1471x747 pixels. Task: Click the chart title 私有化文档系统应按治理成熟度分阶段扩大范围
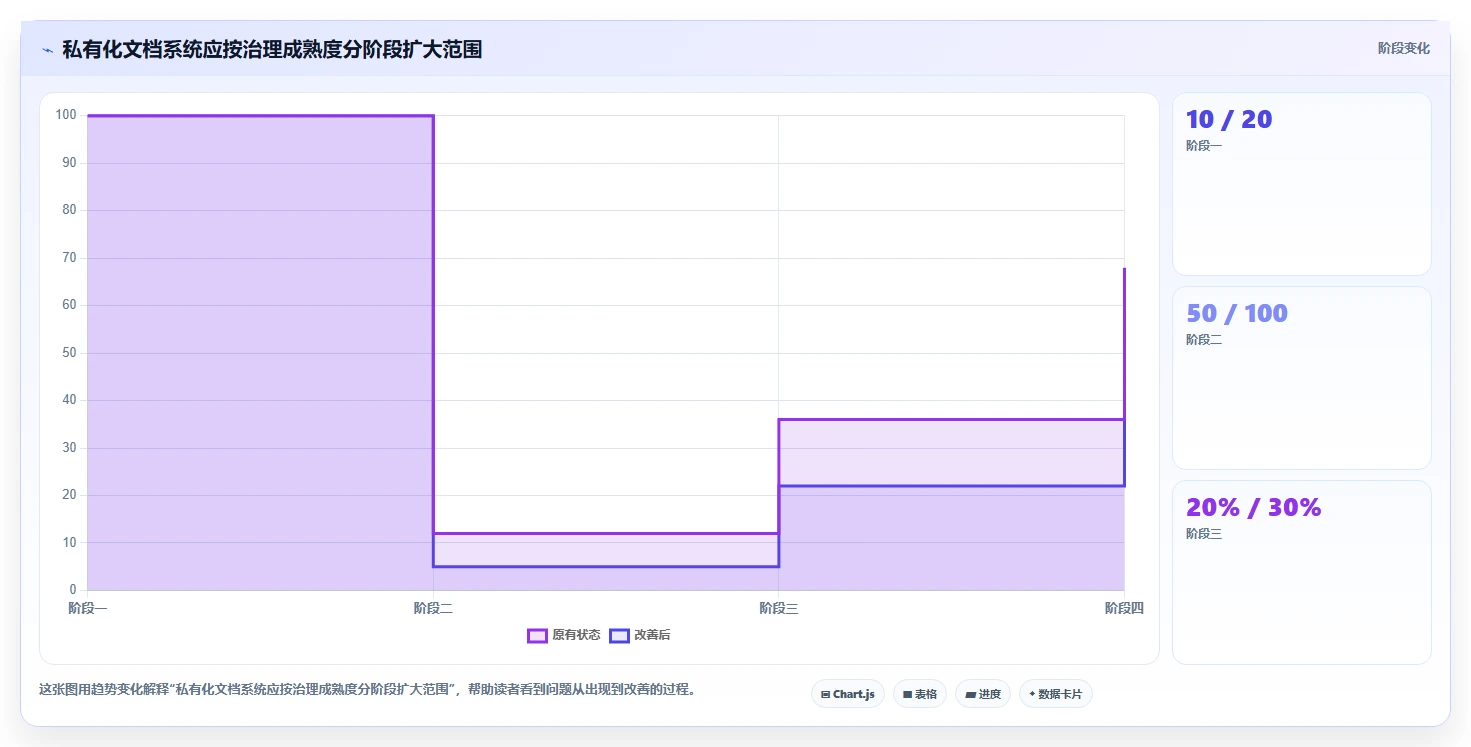tap(272, 49)
